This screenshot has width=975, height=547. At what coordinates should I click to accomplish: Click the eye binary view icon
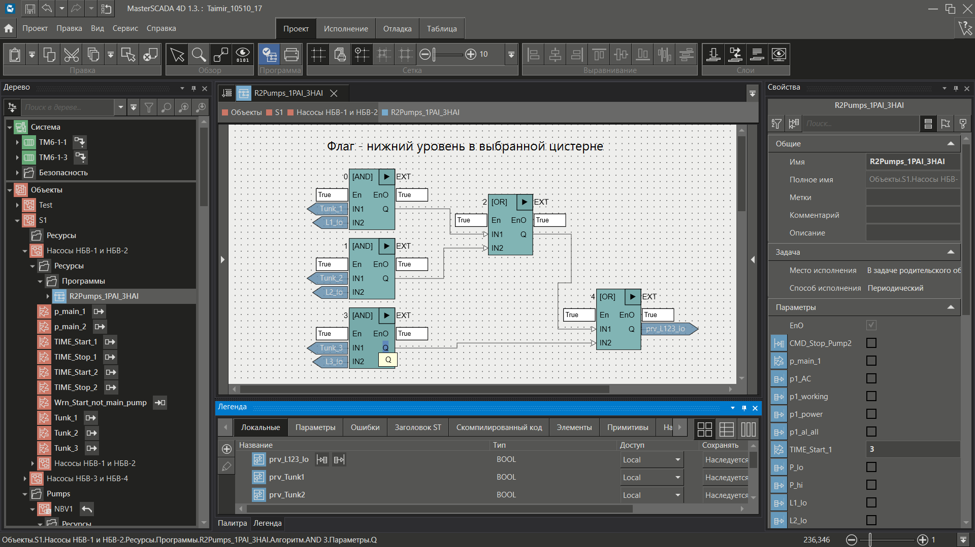(x=243, y=55)
